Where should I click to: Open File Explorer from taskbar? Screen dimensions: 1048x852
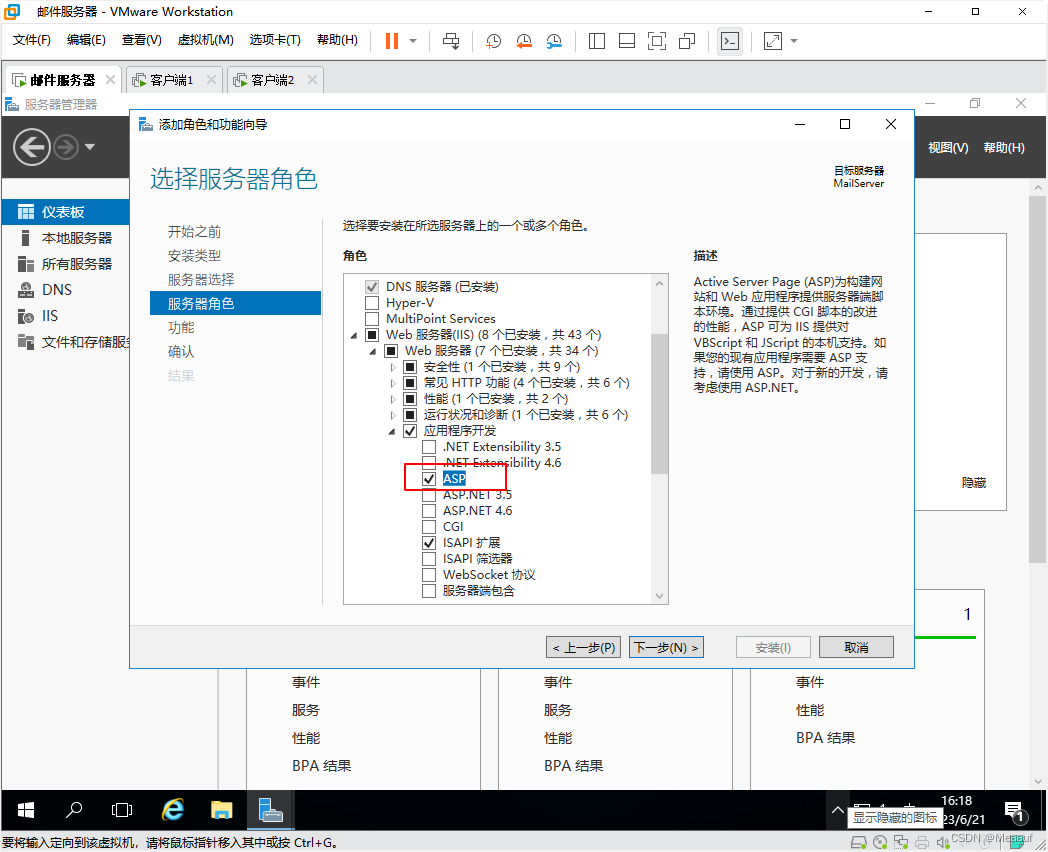[x=222, y=810]
